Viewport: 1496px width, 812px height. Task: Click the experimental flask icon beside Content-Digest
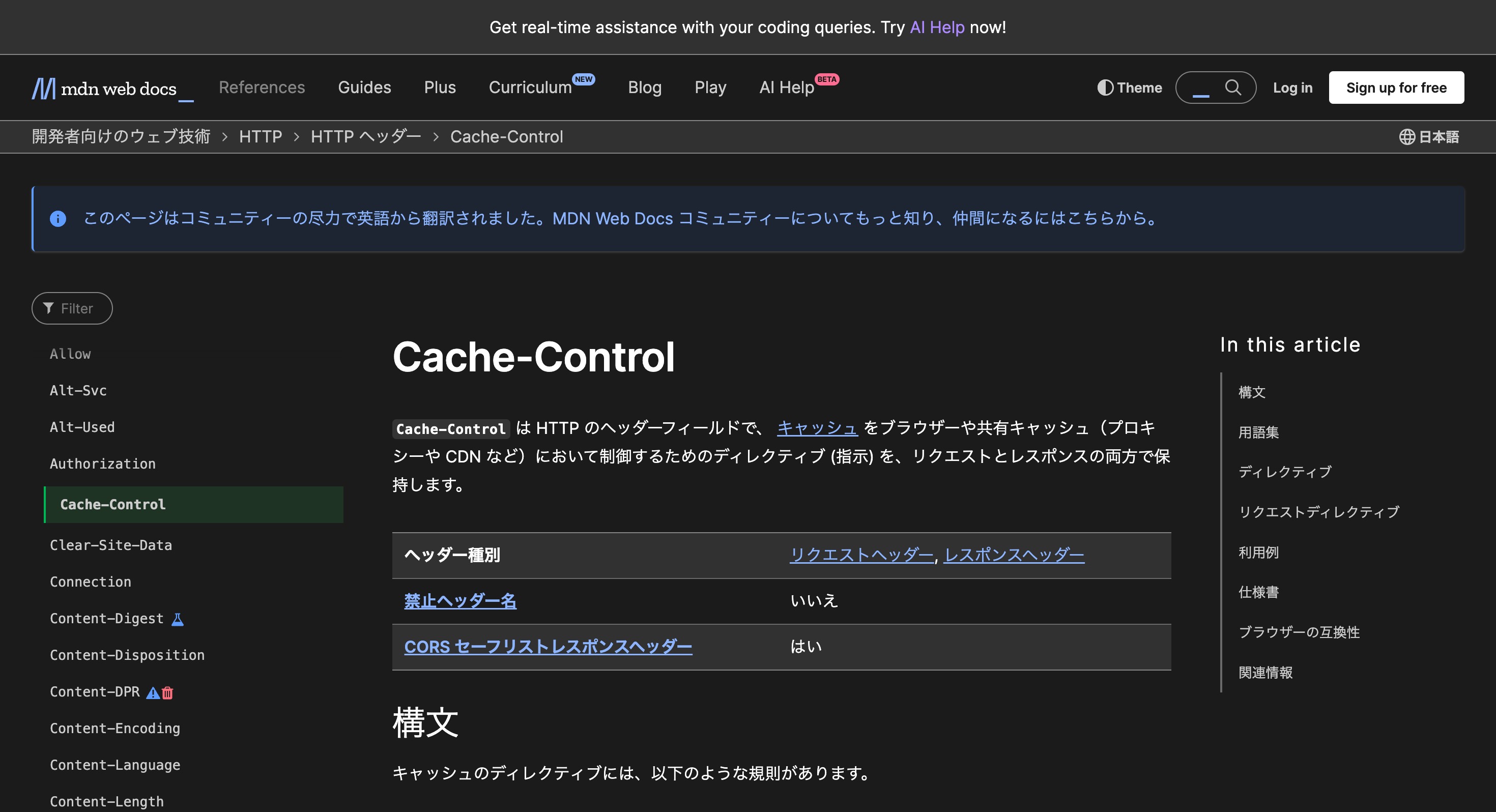[178, 619]
